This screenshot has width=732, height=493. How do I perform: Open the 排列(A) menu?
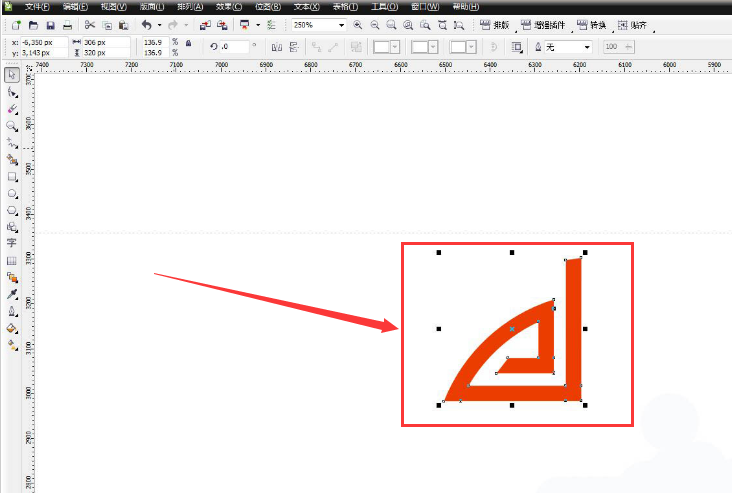click(x=190, y=7)
